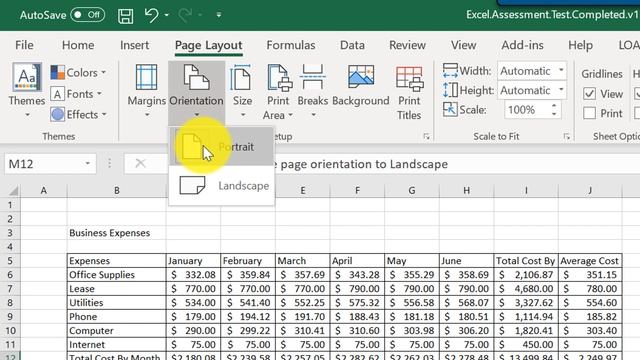
Task: Click the Undo arrow icon
Action: pos(151,15)
